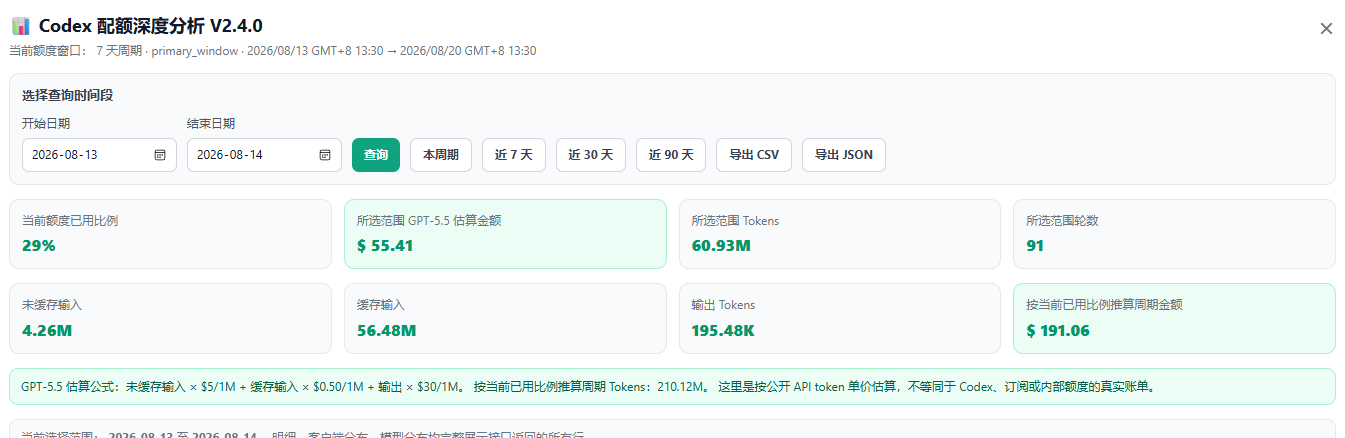Click the 所选范围轮数 value 91
The image size is (1345, 438).
[1035, 245]
